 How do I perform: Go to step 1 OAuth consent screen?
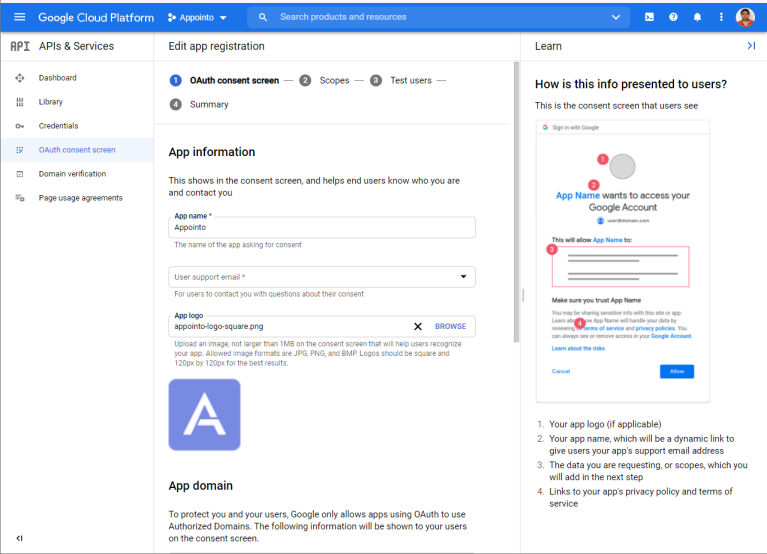(225, 80)
